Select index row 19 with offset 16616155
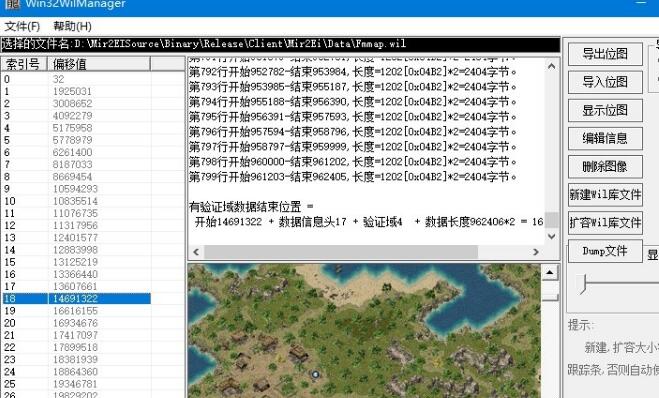659x398 pixels. click(x=76, y=311)
